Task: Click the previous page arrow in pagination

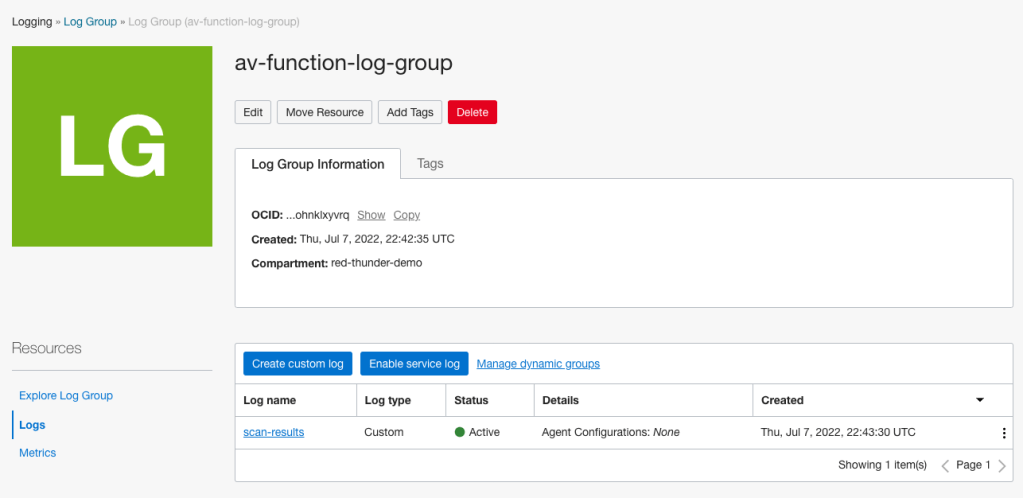Action: [x=945, y=465]
